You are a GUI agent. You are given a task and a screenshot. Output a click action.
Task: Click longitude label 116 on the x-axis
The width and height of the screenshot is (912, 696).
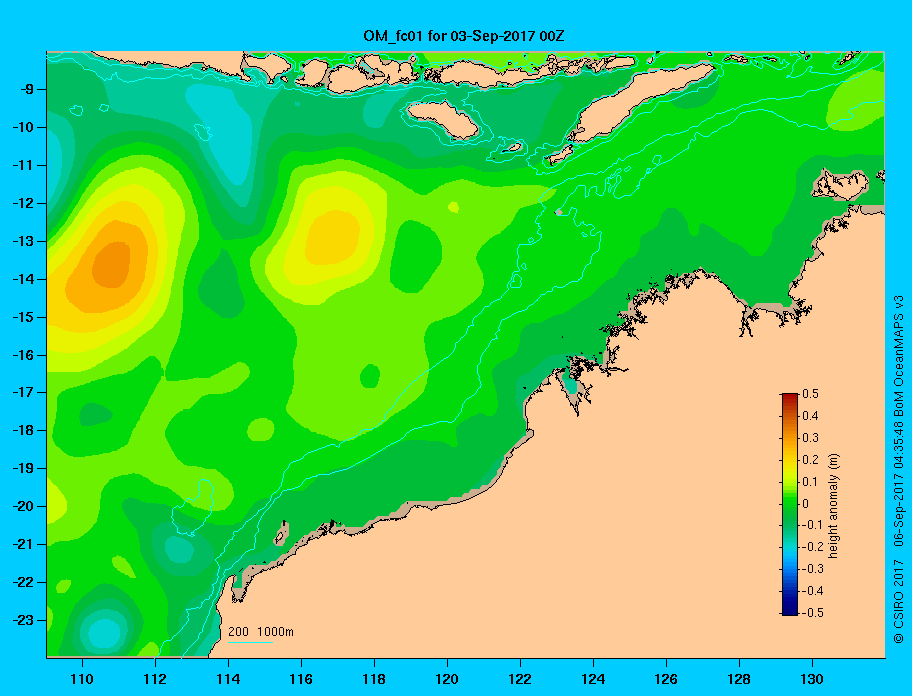(301, 679)
